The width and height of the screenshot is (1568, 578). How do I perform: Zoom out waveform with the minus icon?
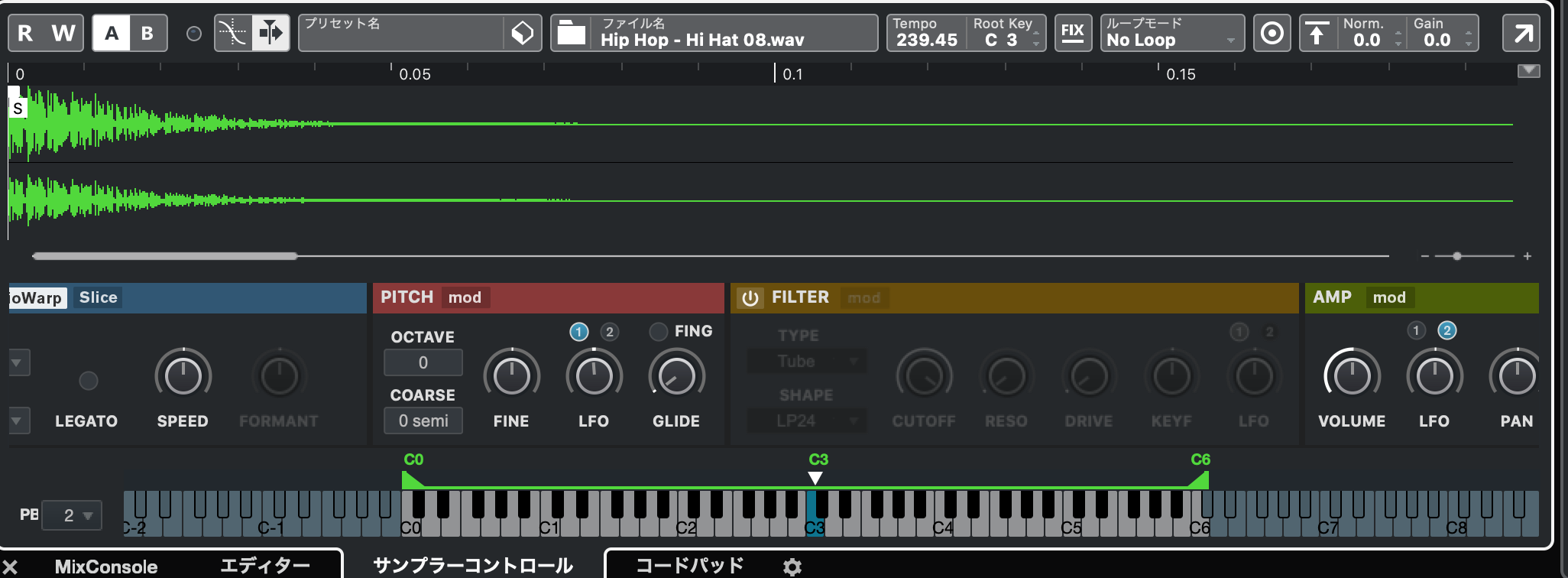1424,256
